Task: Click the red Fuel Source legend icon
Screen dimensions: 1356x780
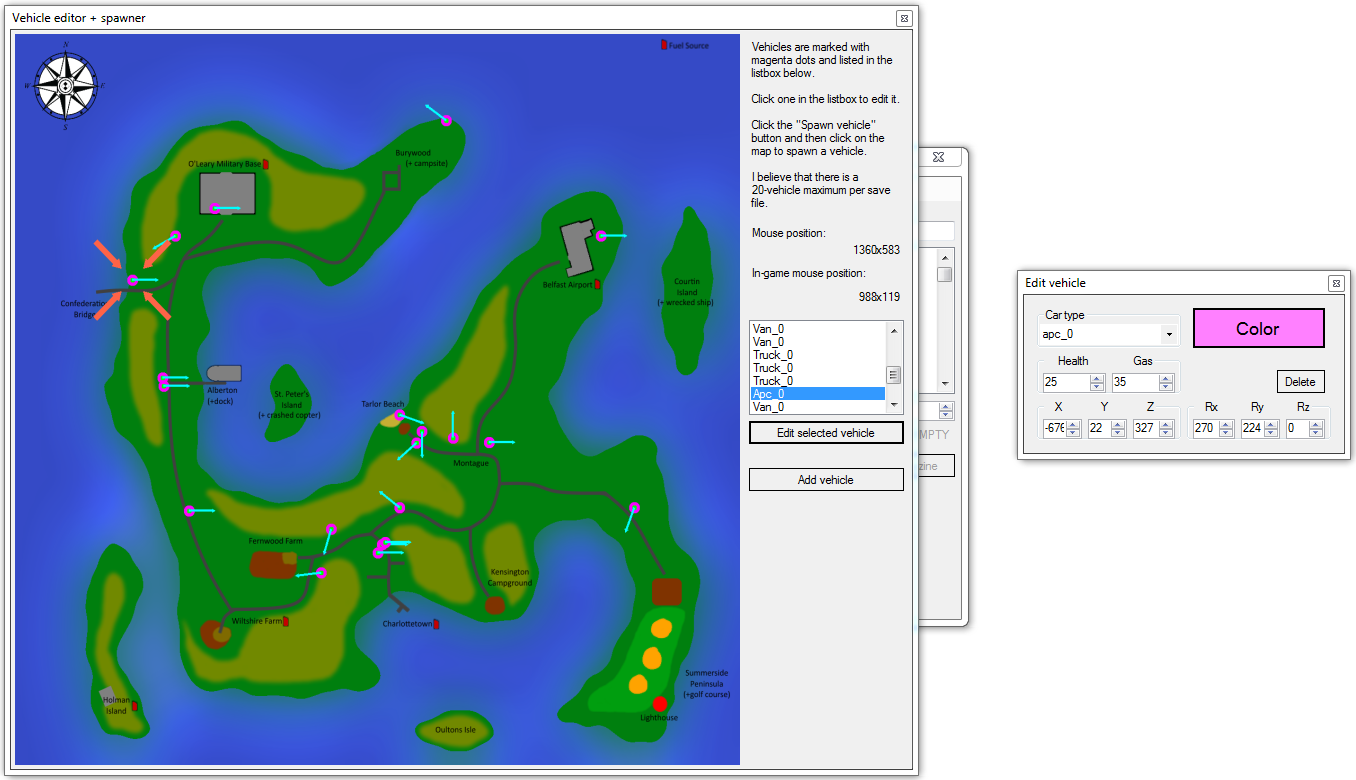Action: point(663,45)
